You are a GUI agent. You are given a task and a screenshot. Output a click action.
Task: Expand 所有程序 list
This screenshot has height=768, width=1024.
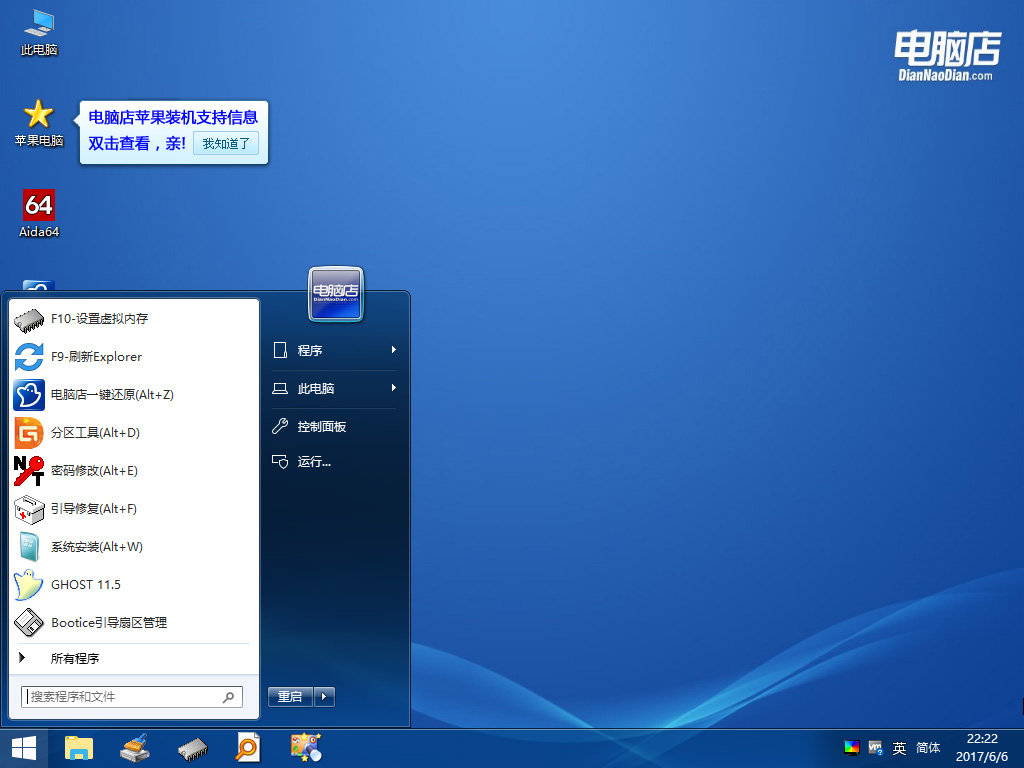click(134, 658)
